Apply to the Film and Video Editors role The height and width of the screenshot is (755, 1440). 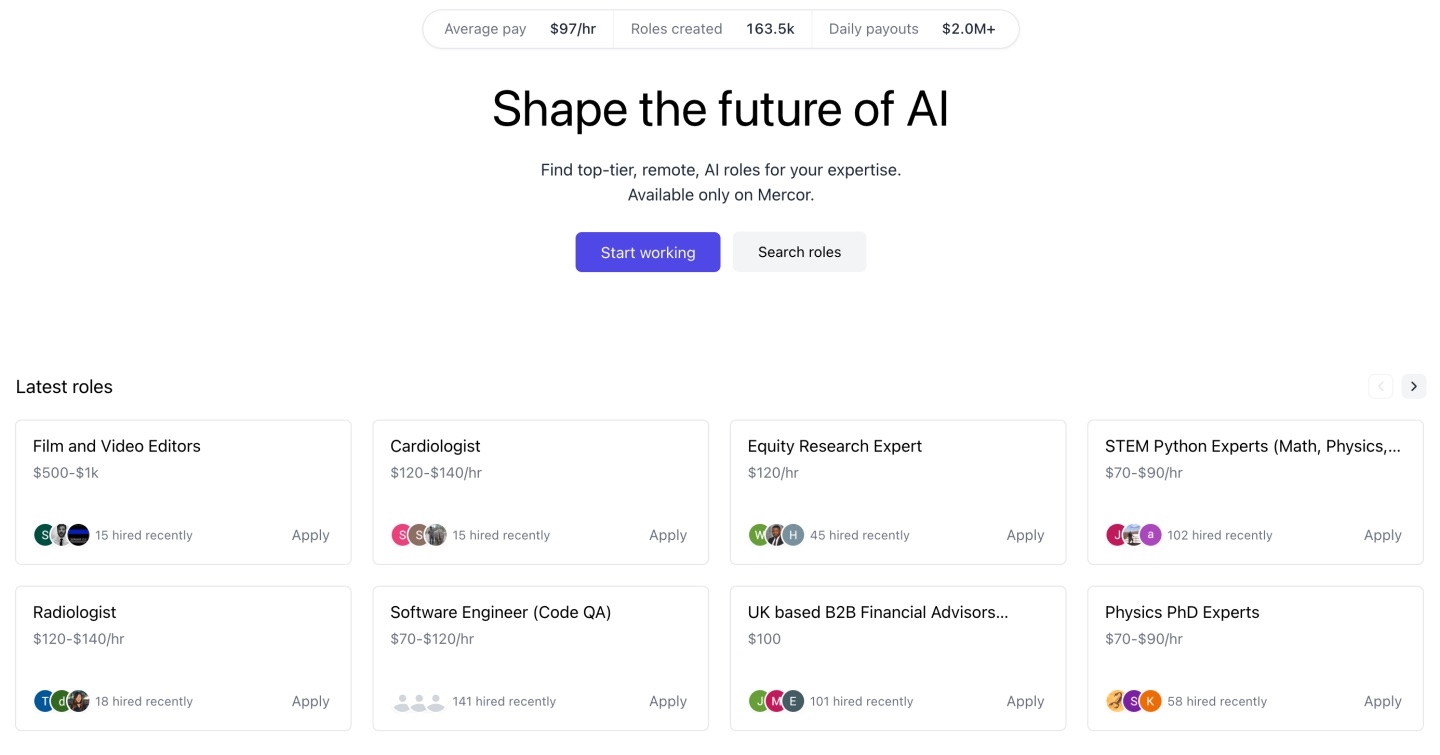[310, 535]
